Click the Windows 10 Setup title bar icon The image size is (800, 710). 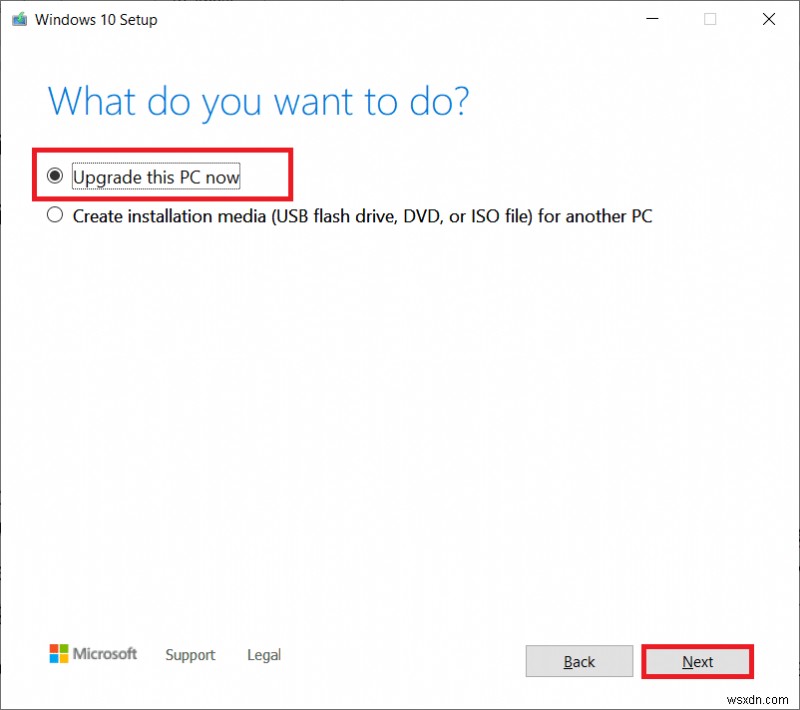[19, 19]
